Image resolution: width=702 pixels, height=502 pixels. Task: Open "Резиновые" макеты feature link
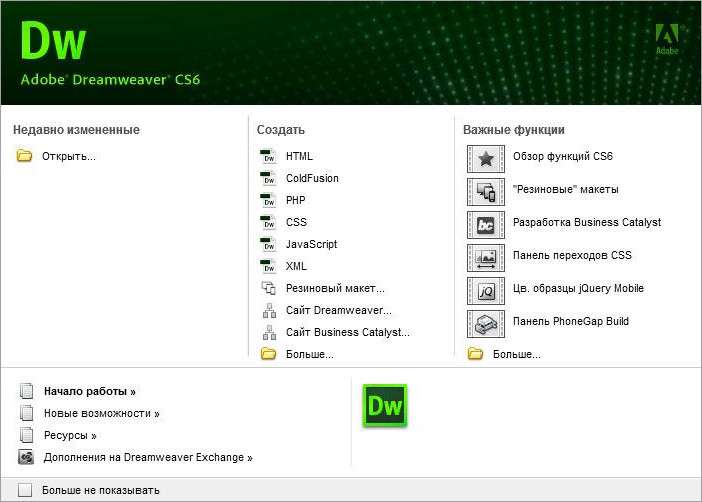[x=566, y=189]
